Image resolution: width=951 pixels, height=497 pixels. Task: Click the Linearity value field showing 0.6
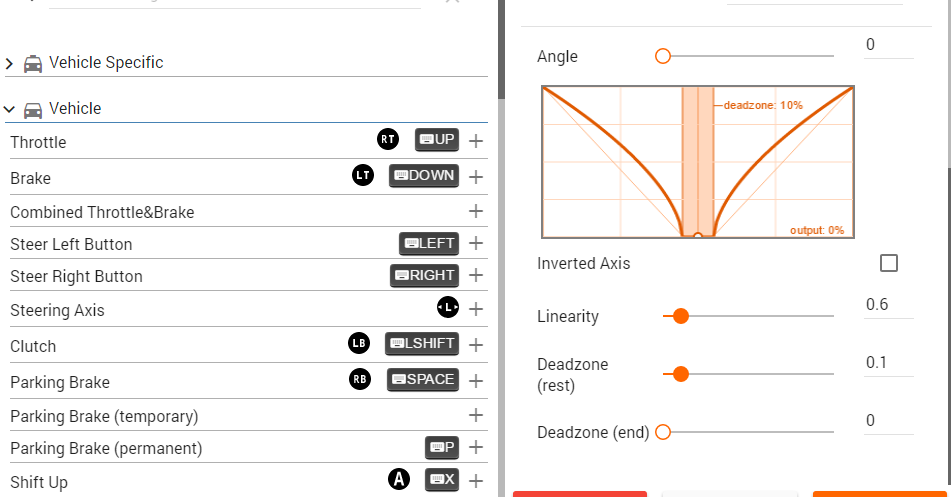[x=889, y=305]
